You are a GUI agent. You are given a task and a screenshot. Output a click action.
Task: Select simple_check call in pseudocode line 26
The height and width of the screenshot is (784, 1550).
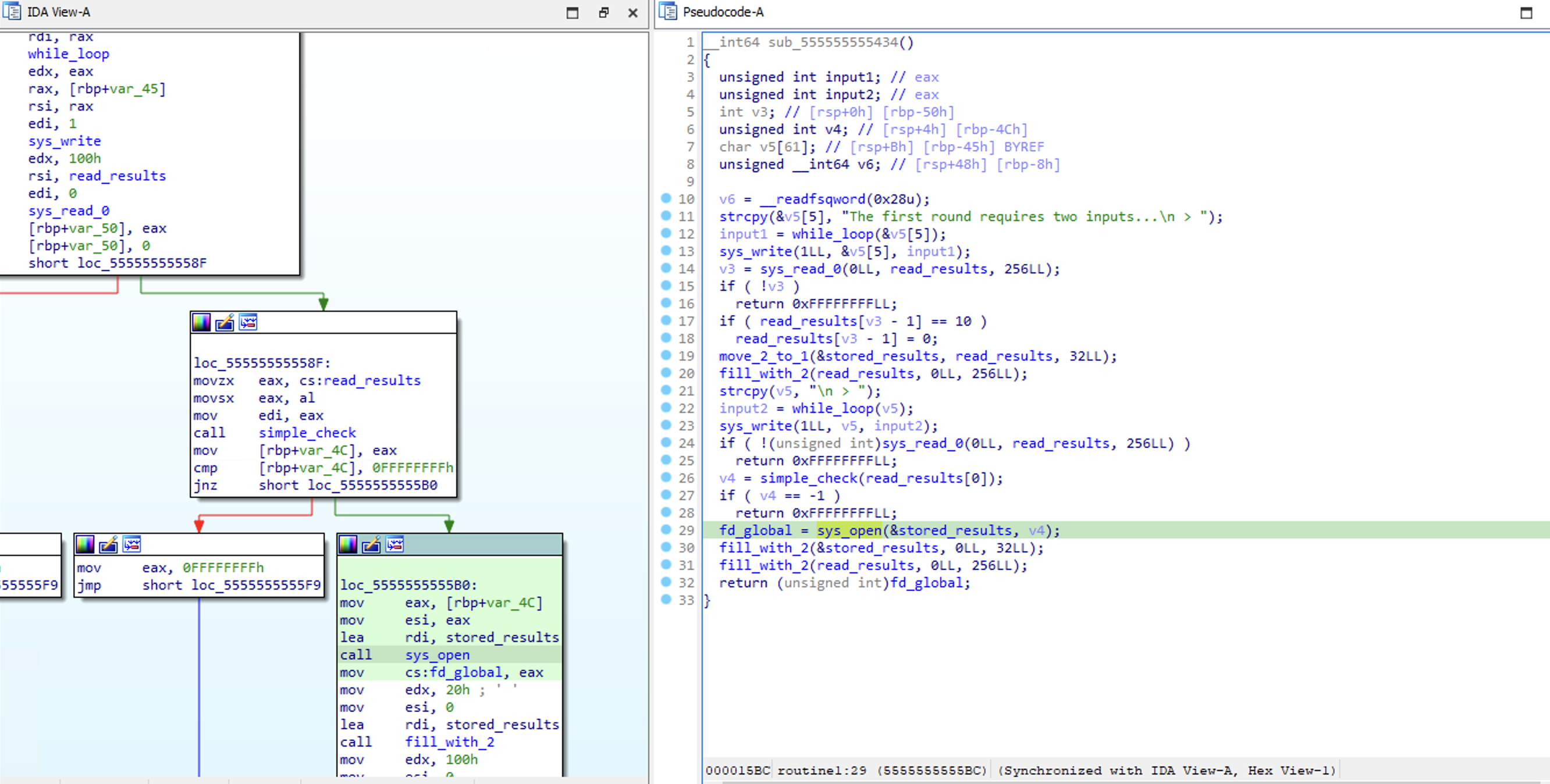point(808,478)
